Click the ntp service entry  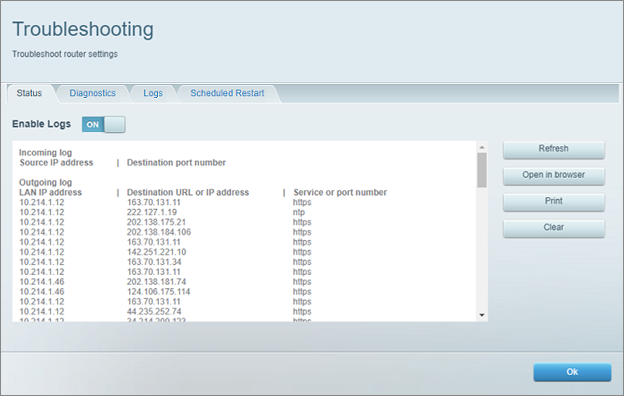(x=299, y=212)
